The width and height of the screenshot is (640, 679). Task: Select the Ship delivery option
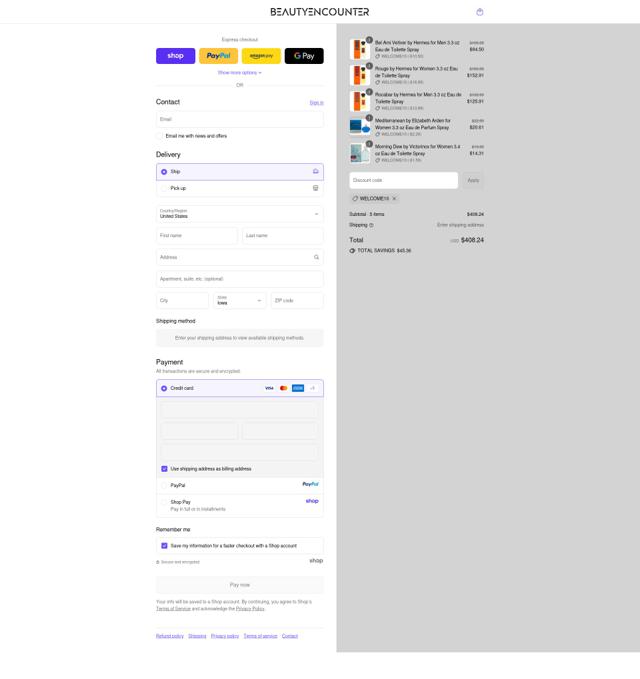click(239, 172)
